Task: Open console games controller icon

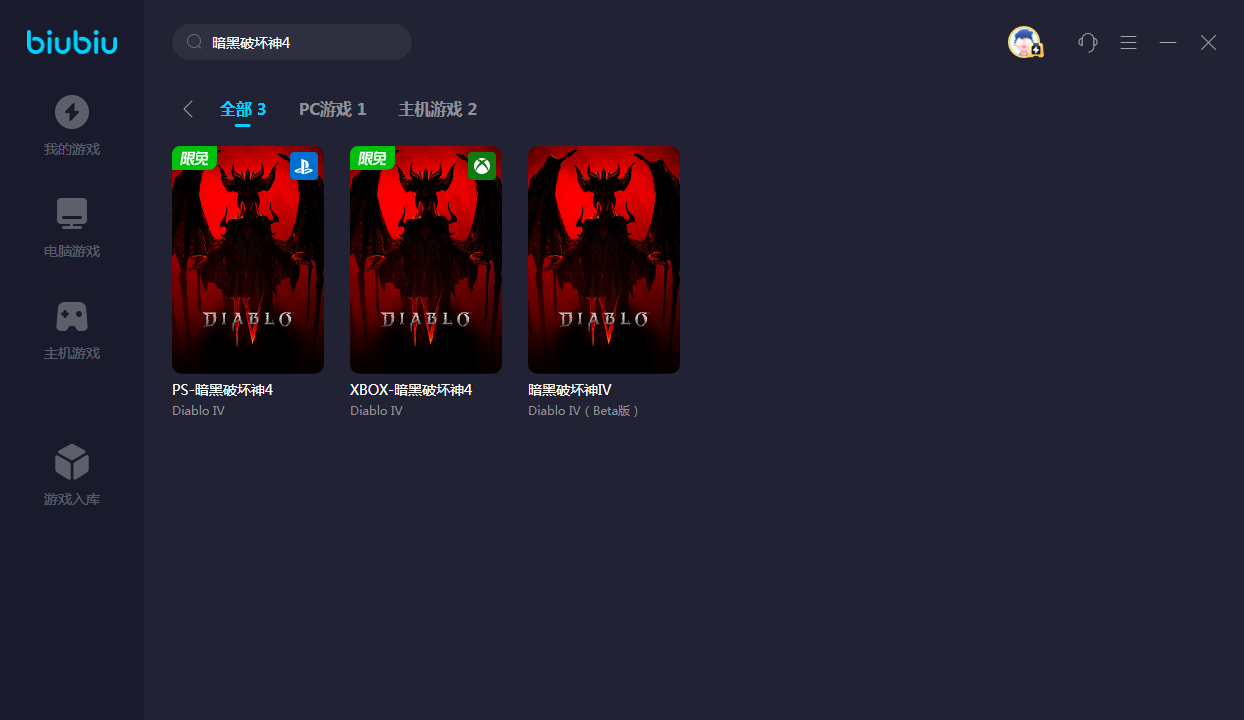Action: click(x=72, y=316)
